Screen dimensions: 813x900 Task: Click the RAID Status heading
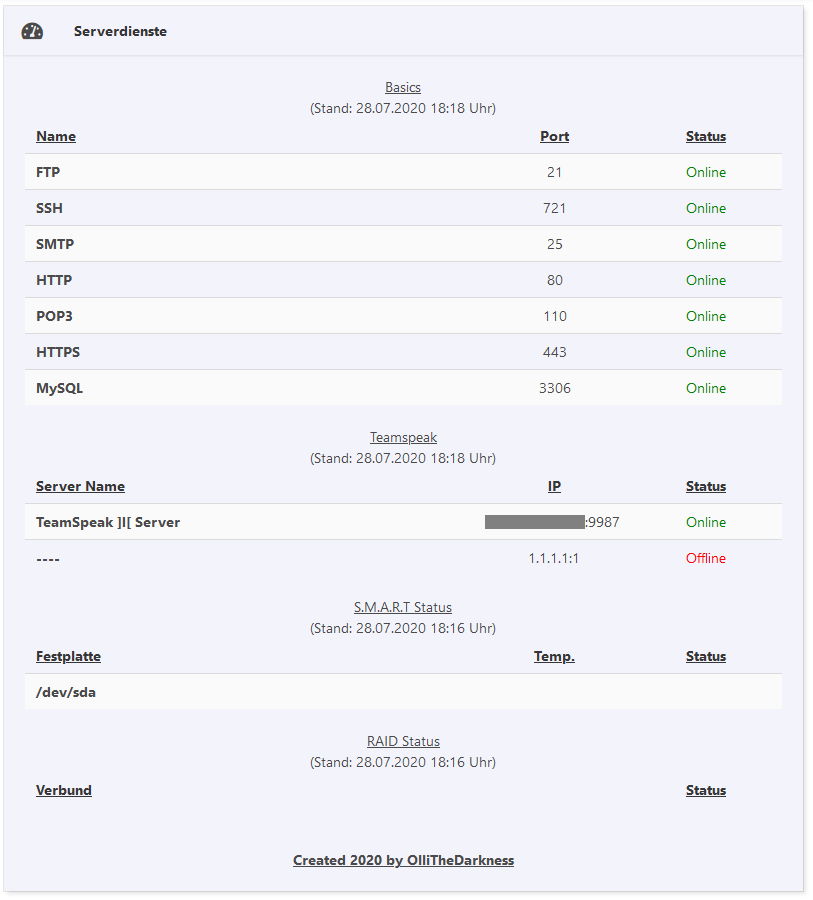[x=403, y=741]
